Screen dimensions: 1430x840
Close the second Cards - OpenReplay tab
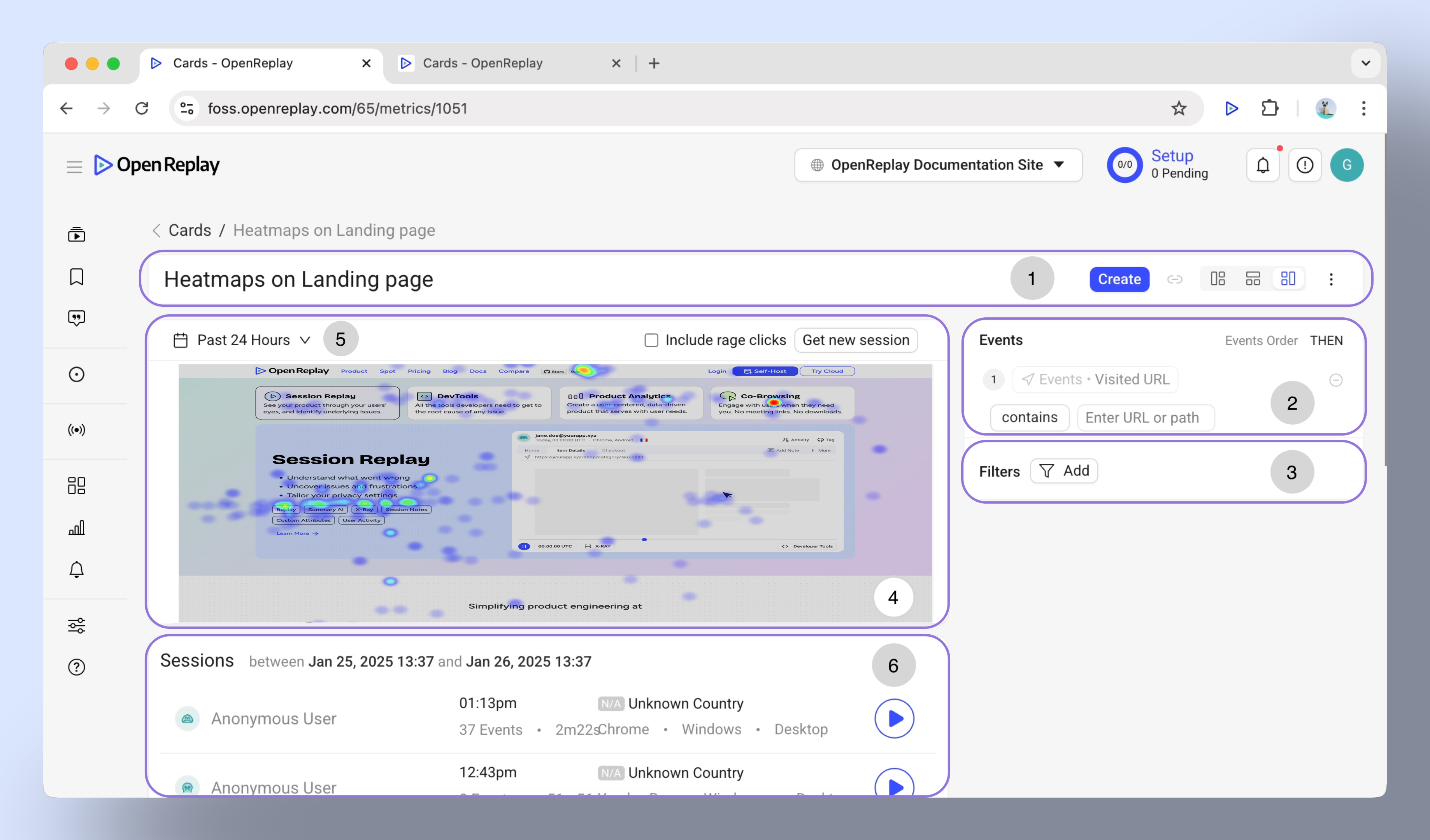pos(616,63)
